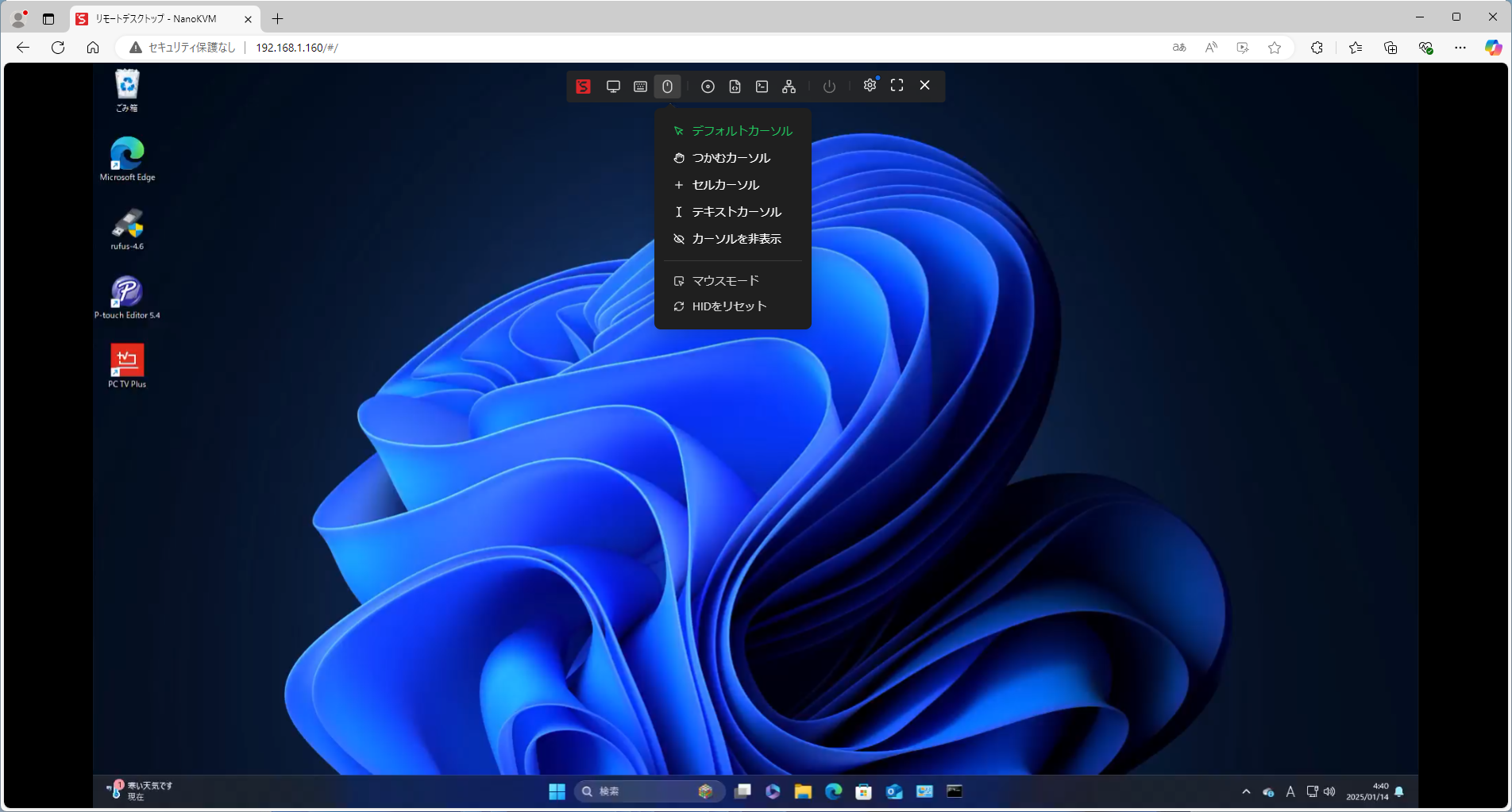Click address bar showing 192.168.1.160

[297, 48]
